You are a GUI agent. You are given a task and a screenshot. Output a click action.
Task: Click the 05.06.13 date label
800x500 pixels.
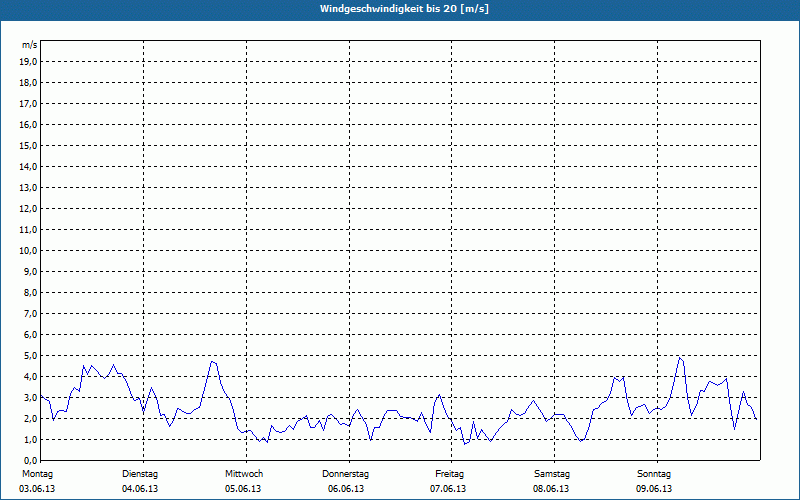click(243, 489)
